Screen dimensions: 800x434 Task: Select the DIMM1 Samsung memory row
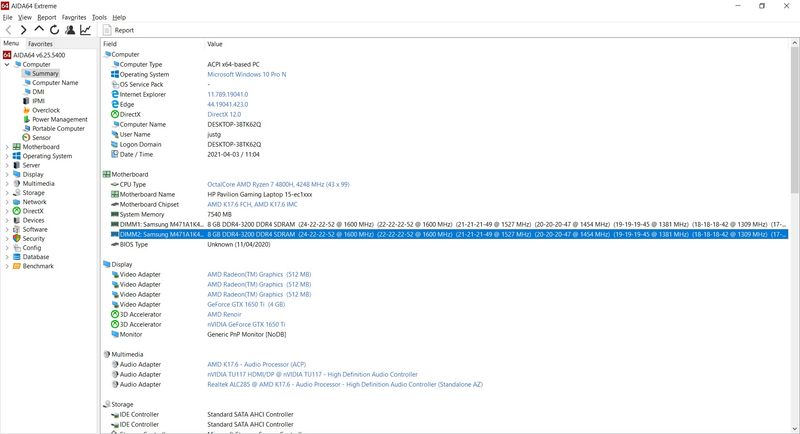click(449, 224)
